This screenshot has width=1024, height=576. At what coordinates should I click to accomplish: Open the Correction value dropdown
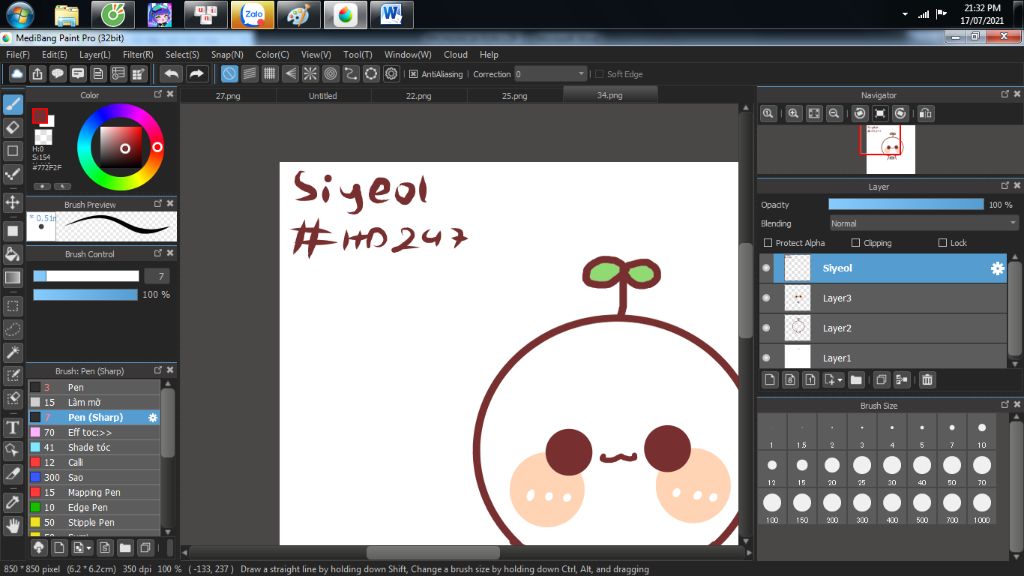[x=581, y=74]
